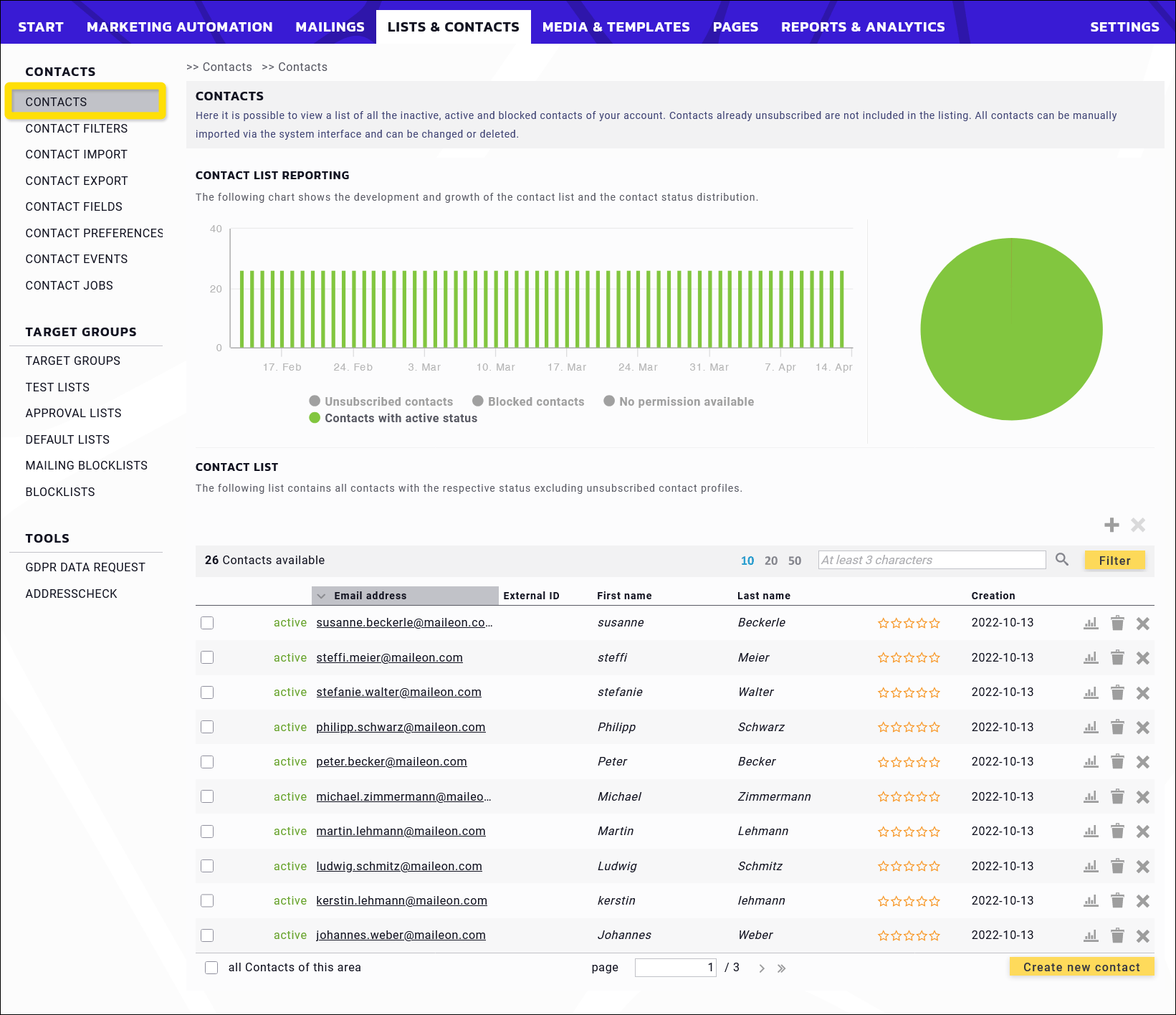Open statistics icon for susanne.beckerle row
1176x1015 pixels.
tap(1091, 623)
